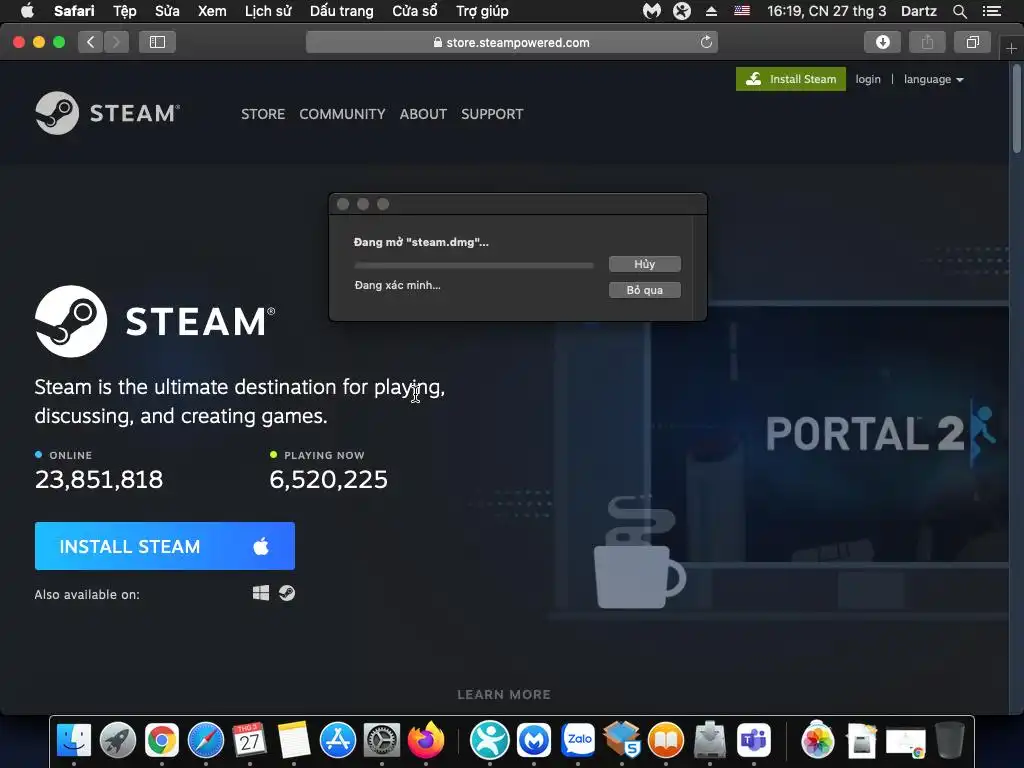Screen dimensions: 1024x768
Task: Open Zalo from the Dock
Action: pos(579,741)
